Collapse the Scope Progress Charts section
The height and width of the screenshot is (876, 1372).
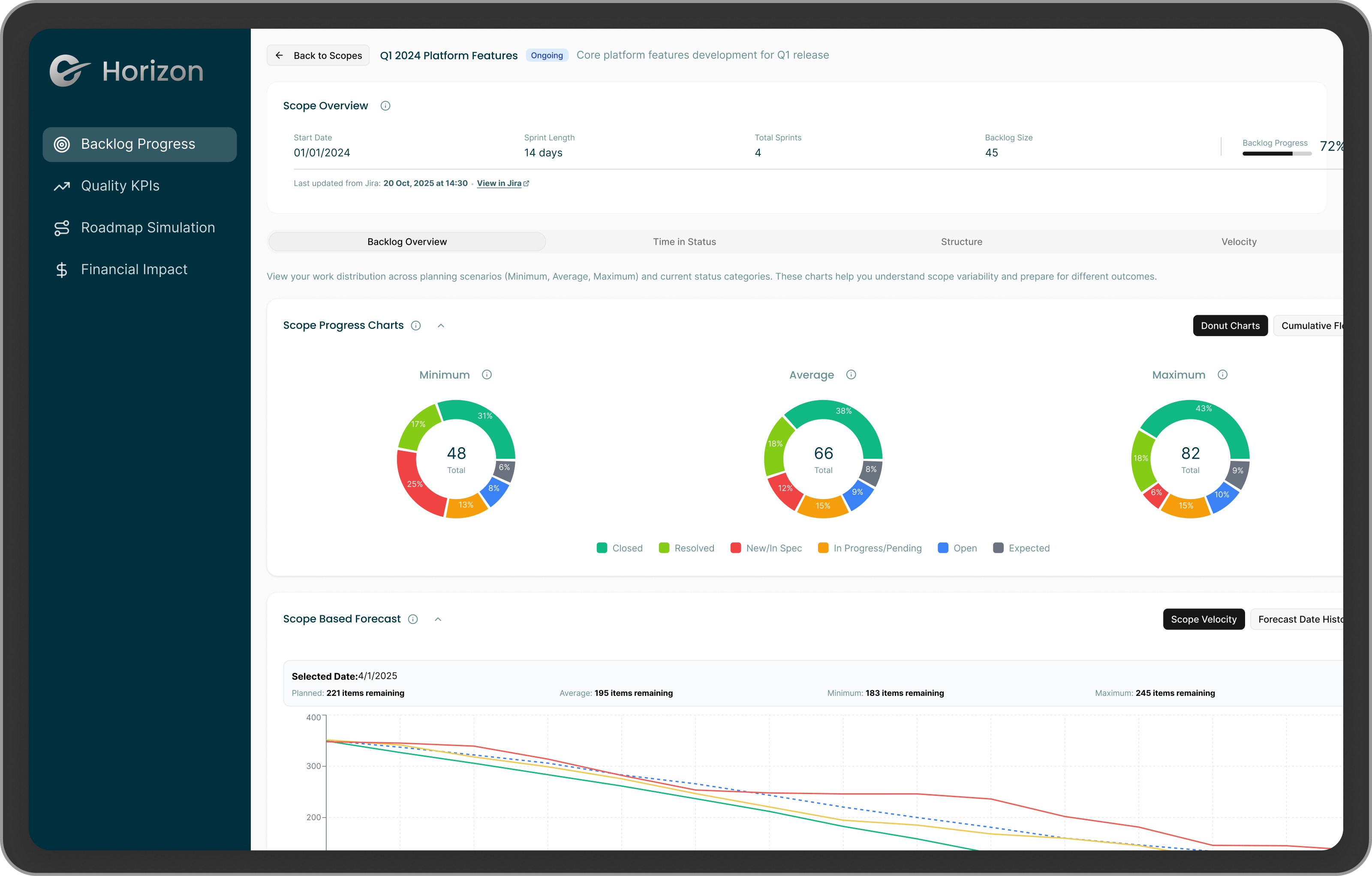pos(440,325)
